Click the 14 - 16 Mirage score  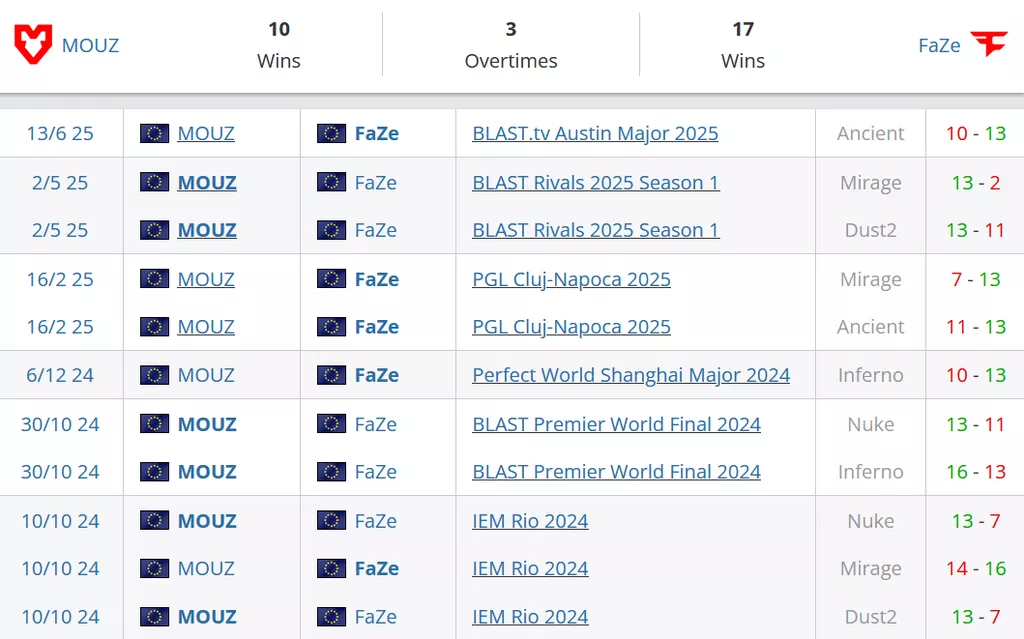click(x=976, y=569)
